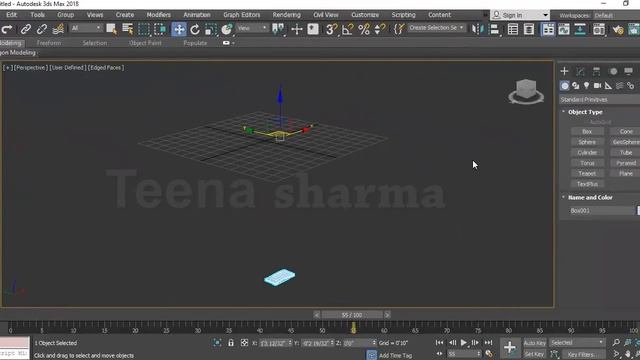Open the Layer Explorer icon

click(x=529, y=29)
